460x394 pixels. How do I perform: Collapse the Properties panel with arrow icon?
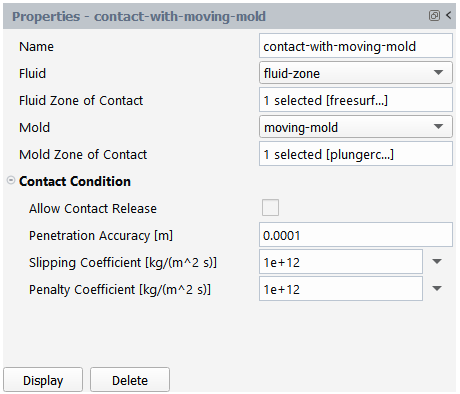449,15
